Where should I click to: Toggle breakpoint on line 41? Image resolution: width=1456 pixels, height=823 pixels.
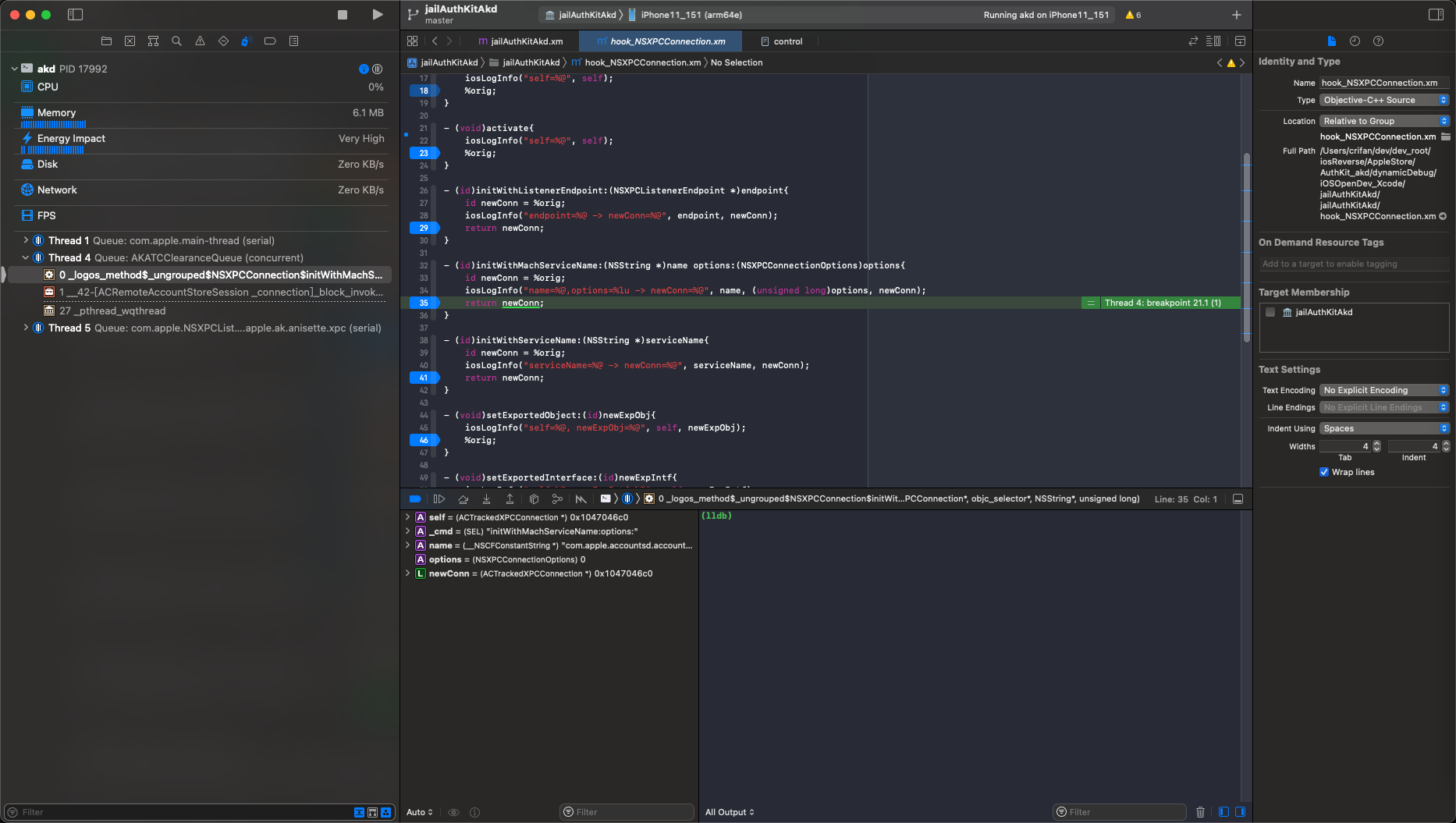pyautogui.click(x=424, y=378)
